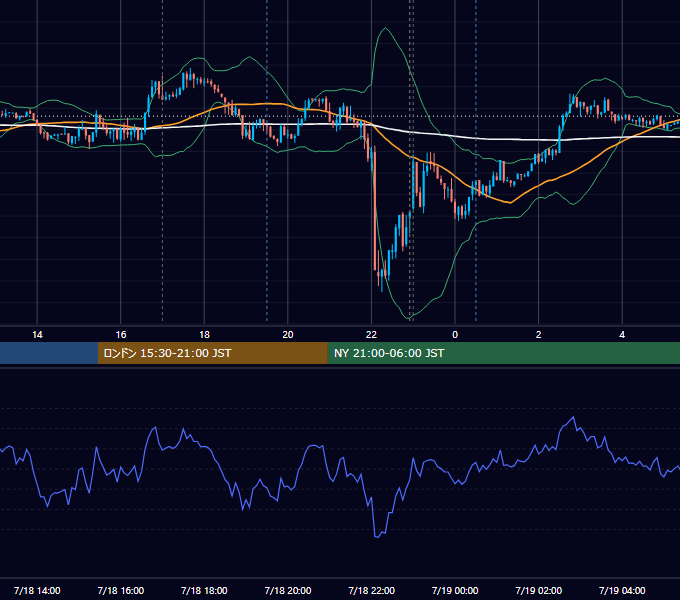Click the oscillator line's lowest trough
680x600 pixels.
click(376, 537)
